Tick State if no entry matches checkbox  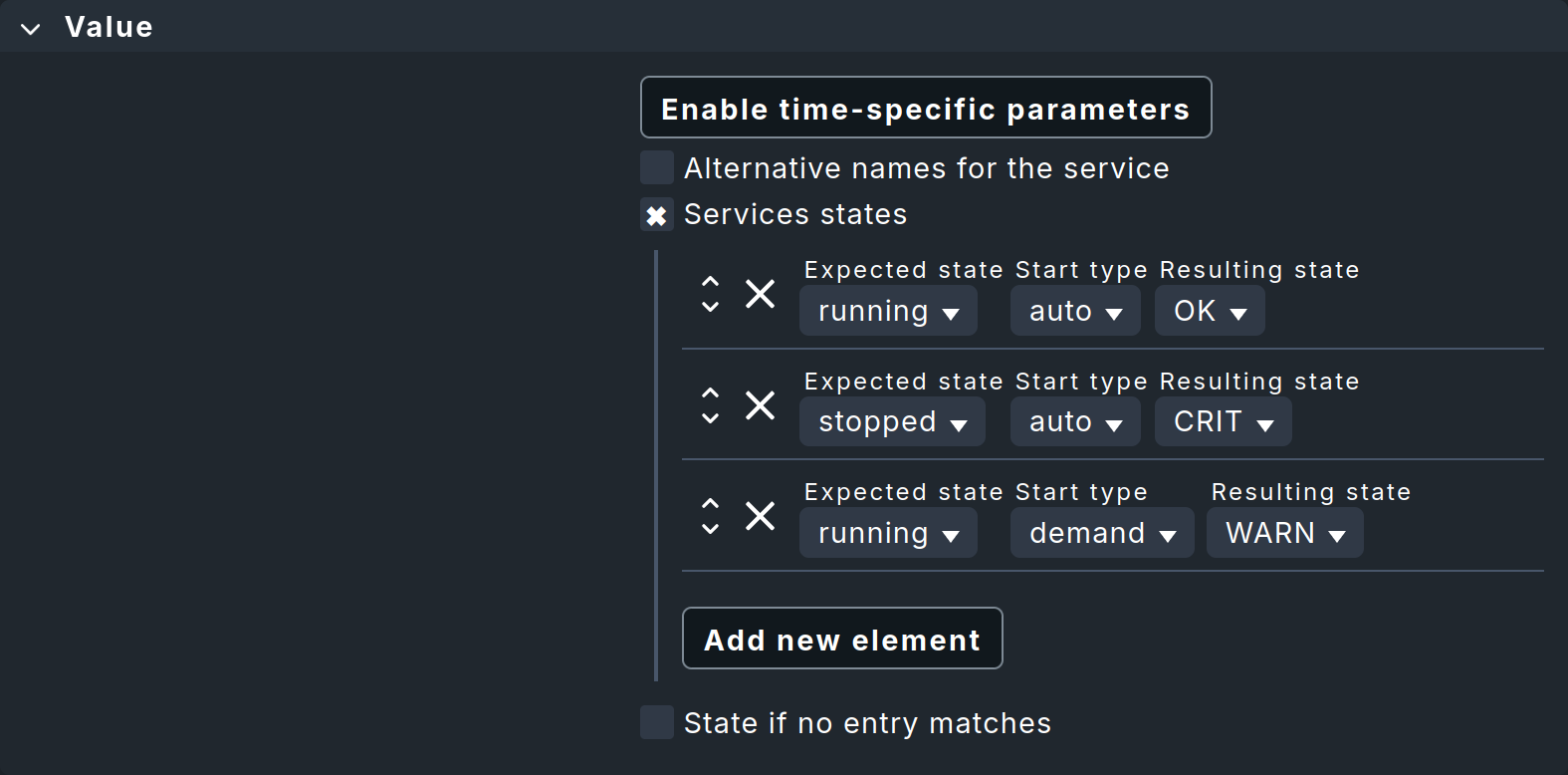[x=657, y=722]
